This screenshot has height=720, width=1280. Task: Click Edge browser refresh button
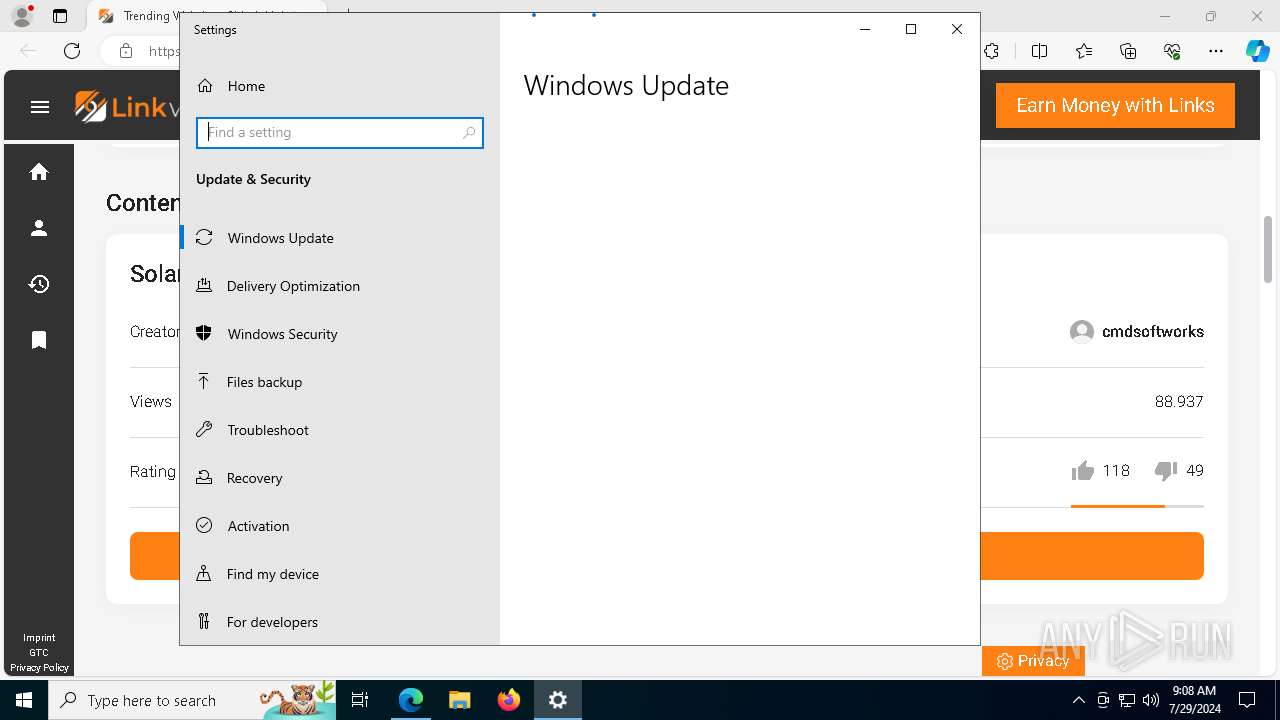(x=72, y=51)
